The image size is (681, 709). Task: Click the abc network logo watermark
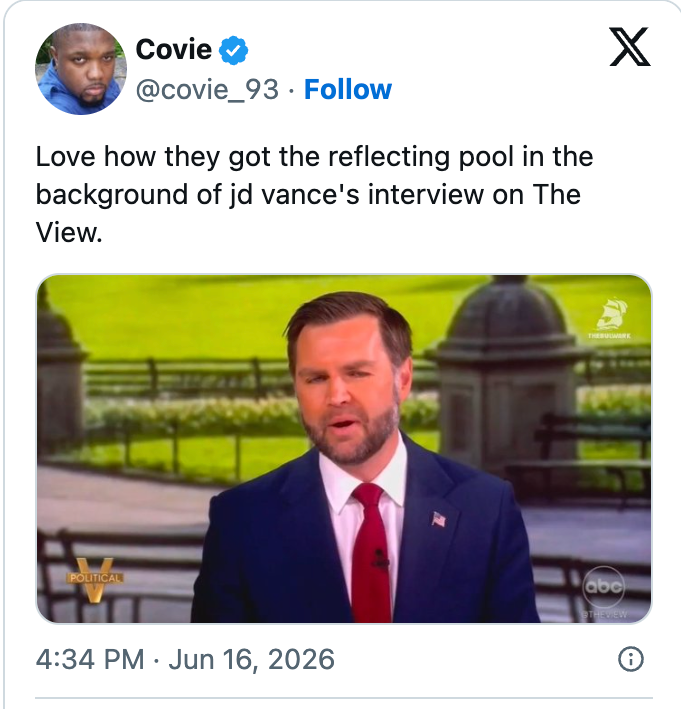603,586
